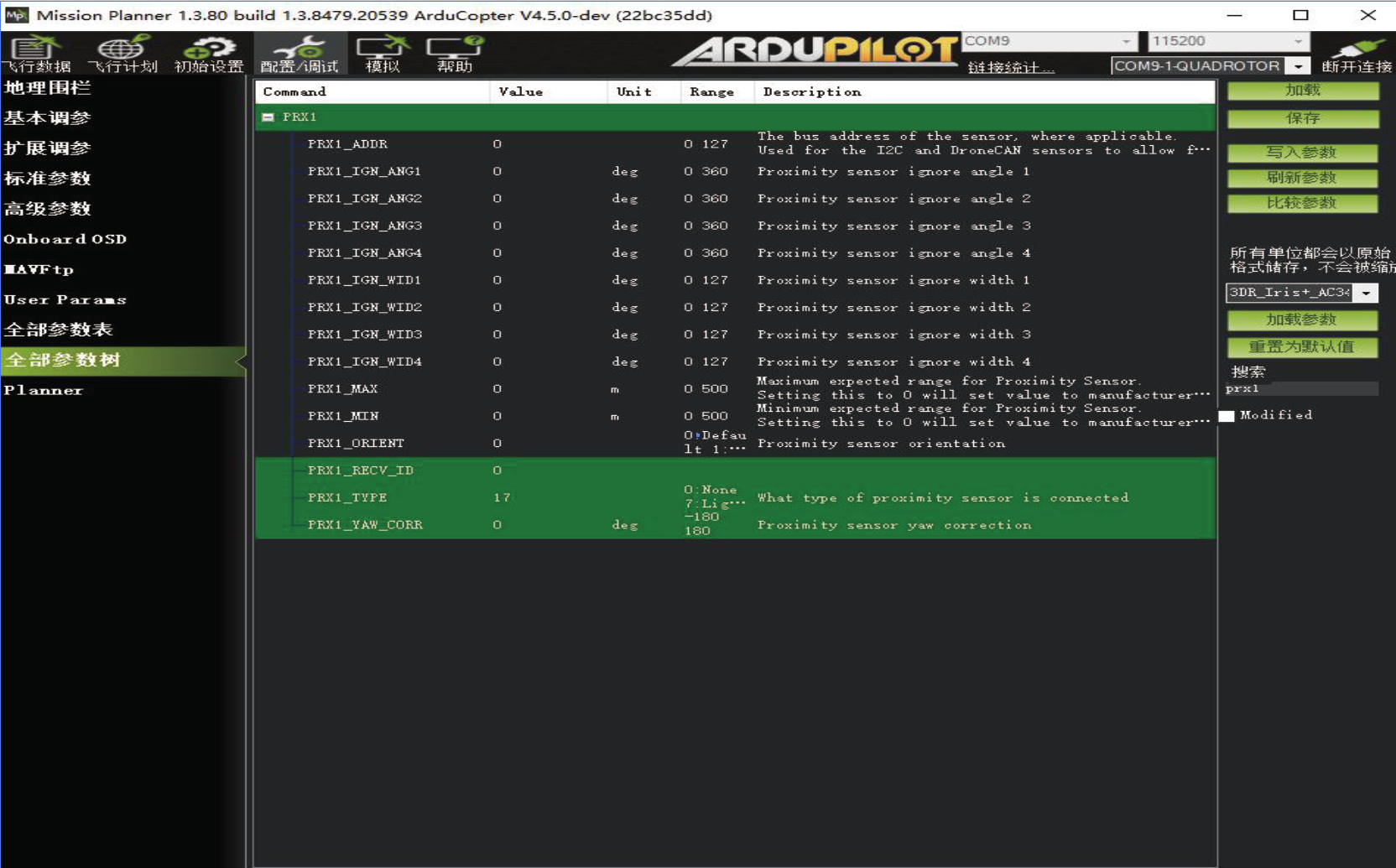Click the 刷新参数 refresh params button
This screenshot has height=868, width=1396.
(1302, 178)
